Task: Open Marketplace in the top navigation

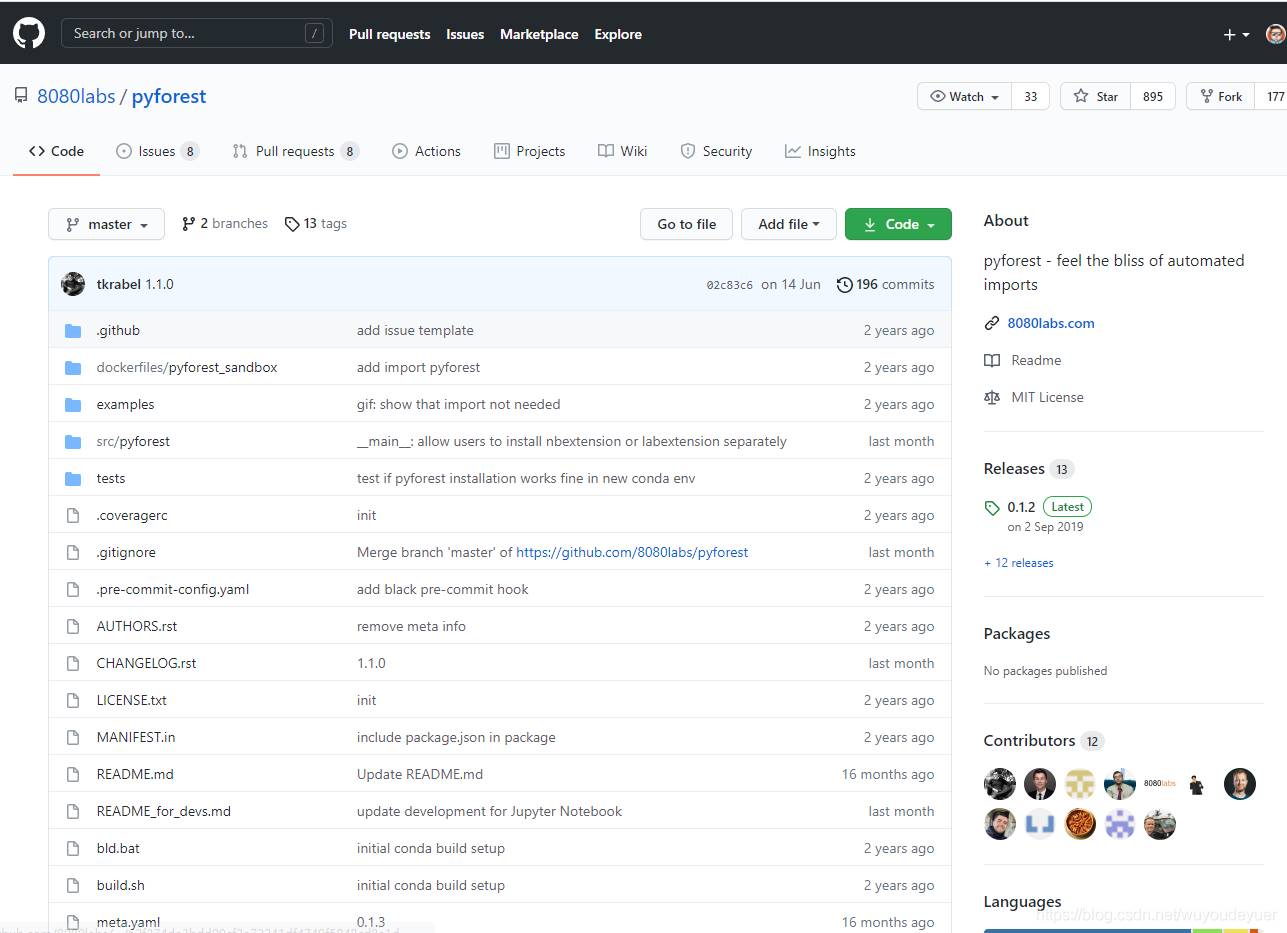Action: 539,34
